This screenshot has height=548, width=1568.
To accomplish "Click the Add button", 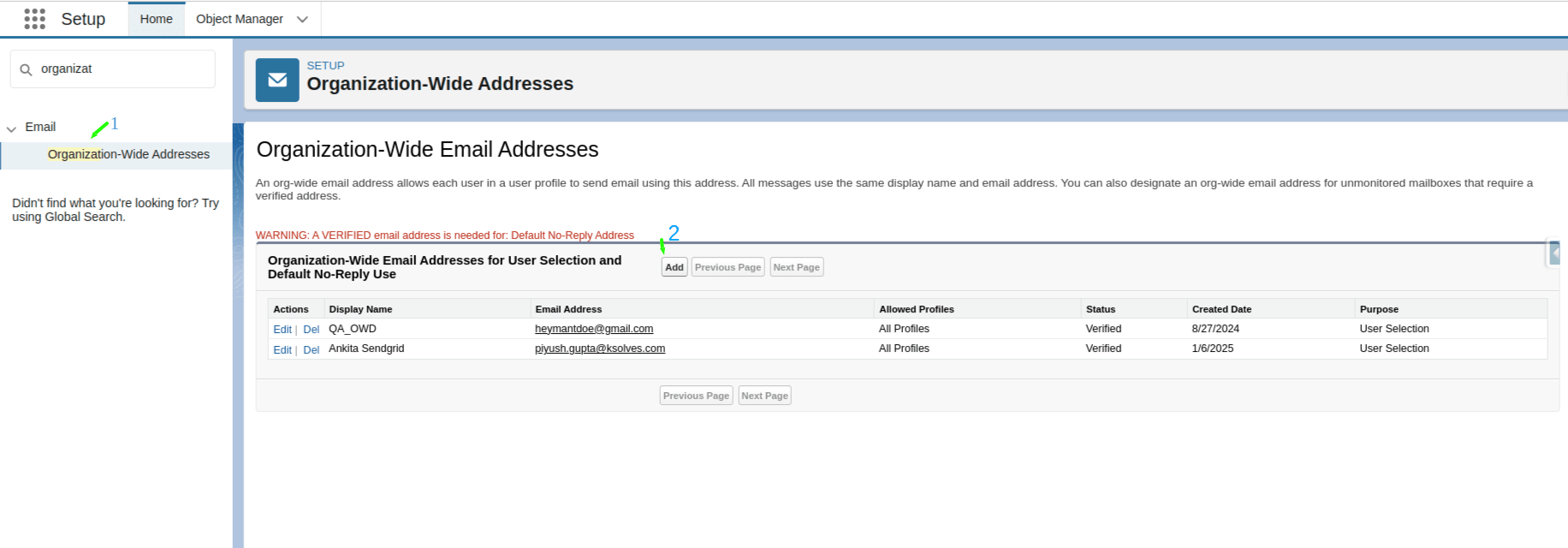I will tap(674, 267).
